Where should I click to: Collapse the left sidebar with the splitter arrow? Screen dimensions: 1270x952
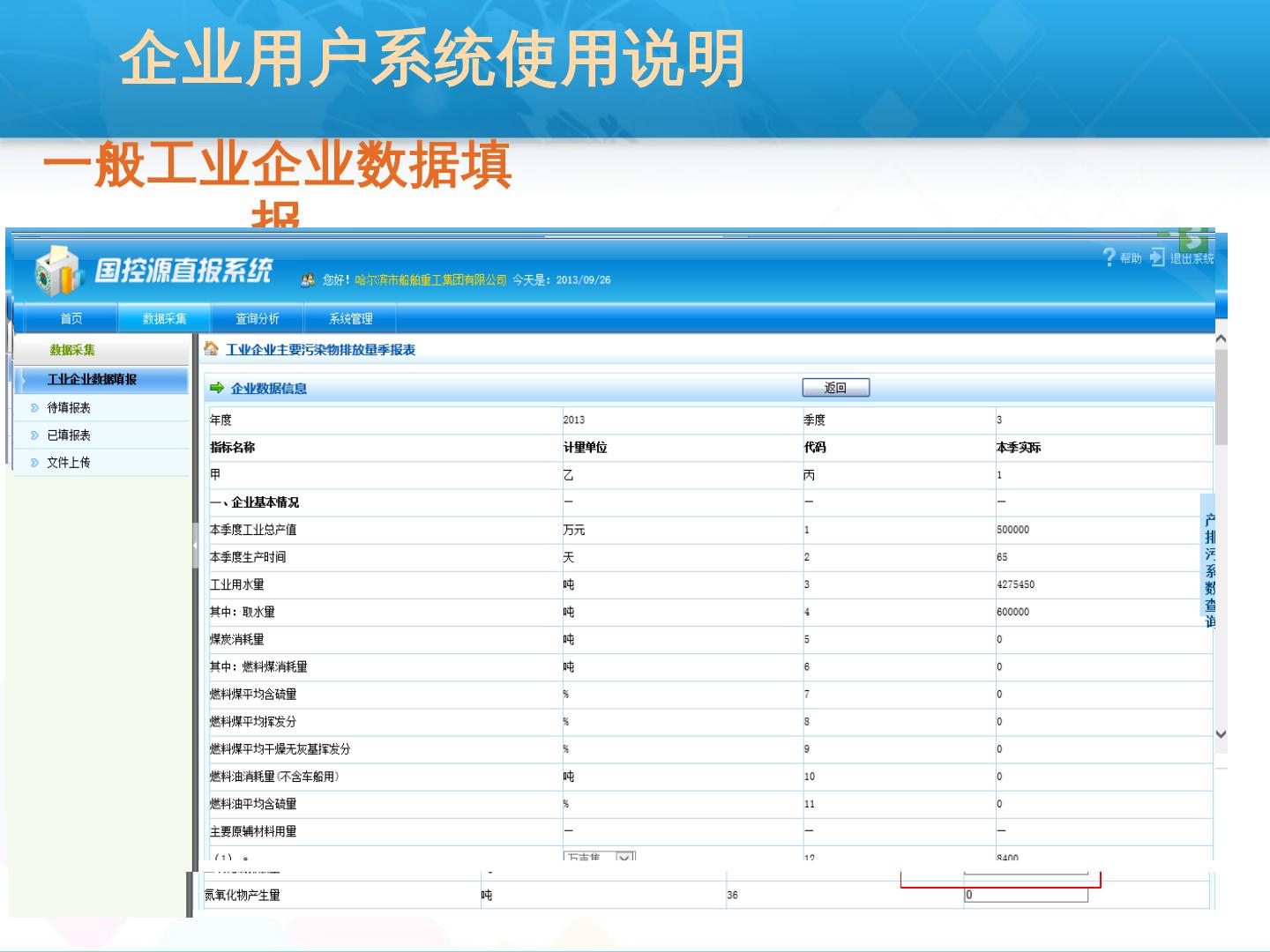[195, 547]
